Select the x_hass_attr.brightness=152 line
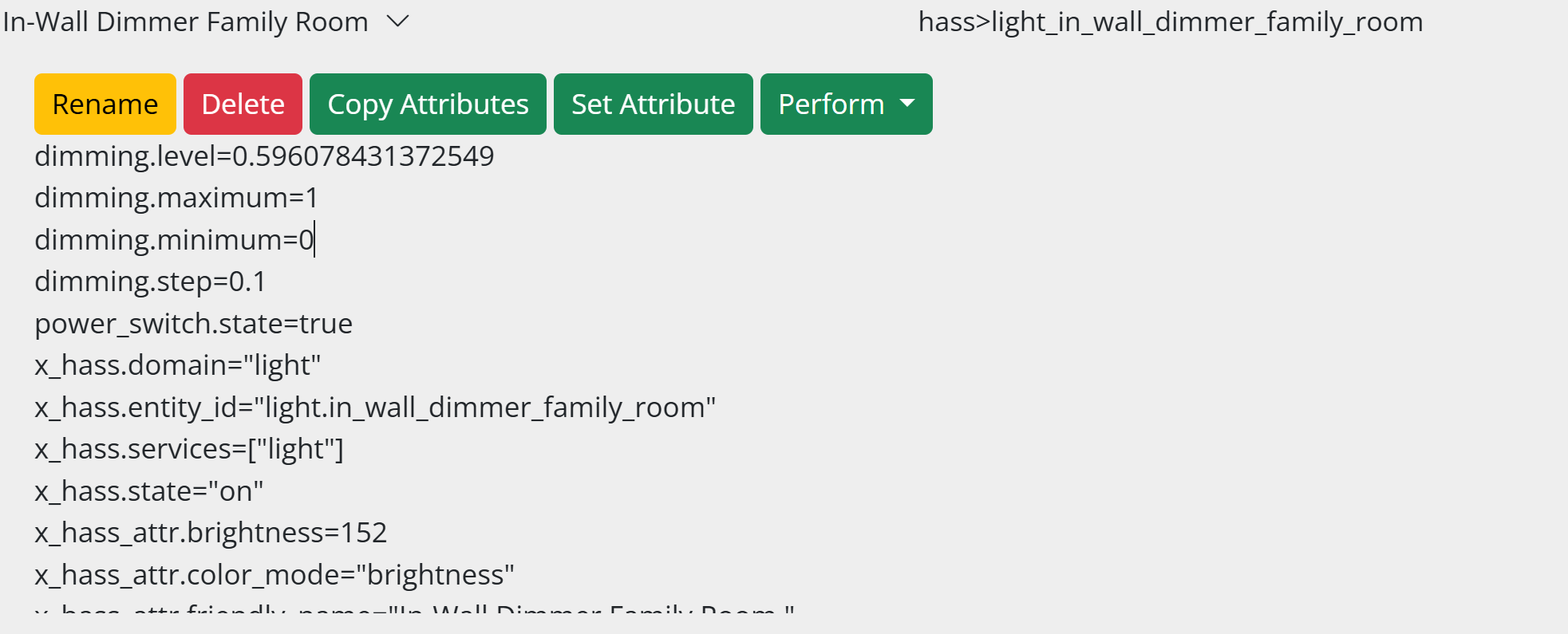1568x634 pixels. click(x=211, y=533)
